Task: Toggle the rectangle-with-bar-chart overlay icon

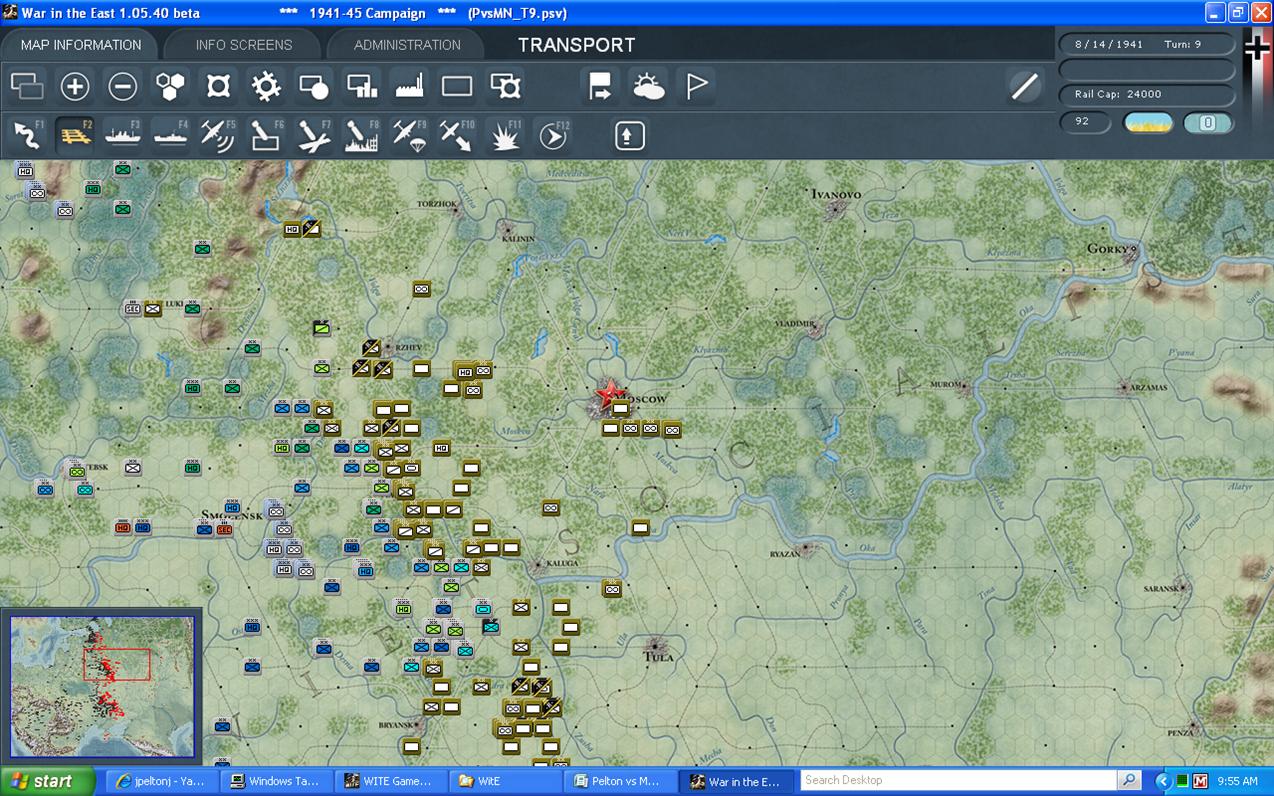Action: pos(362,87)
